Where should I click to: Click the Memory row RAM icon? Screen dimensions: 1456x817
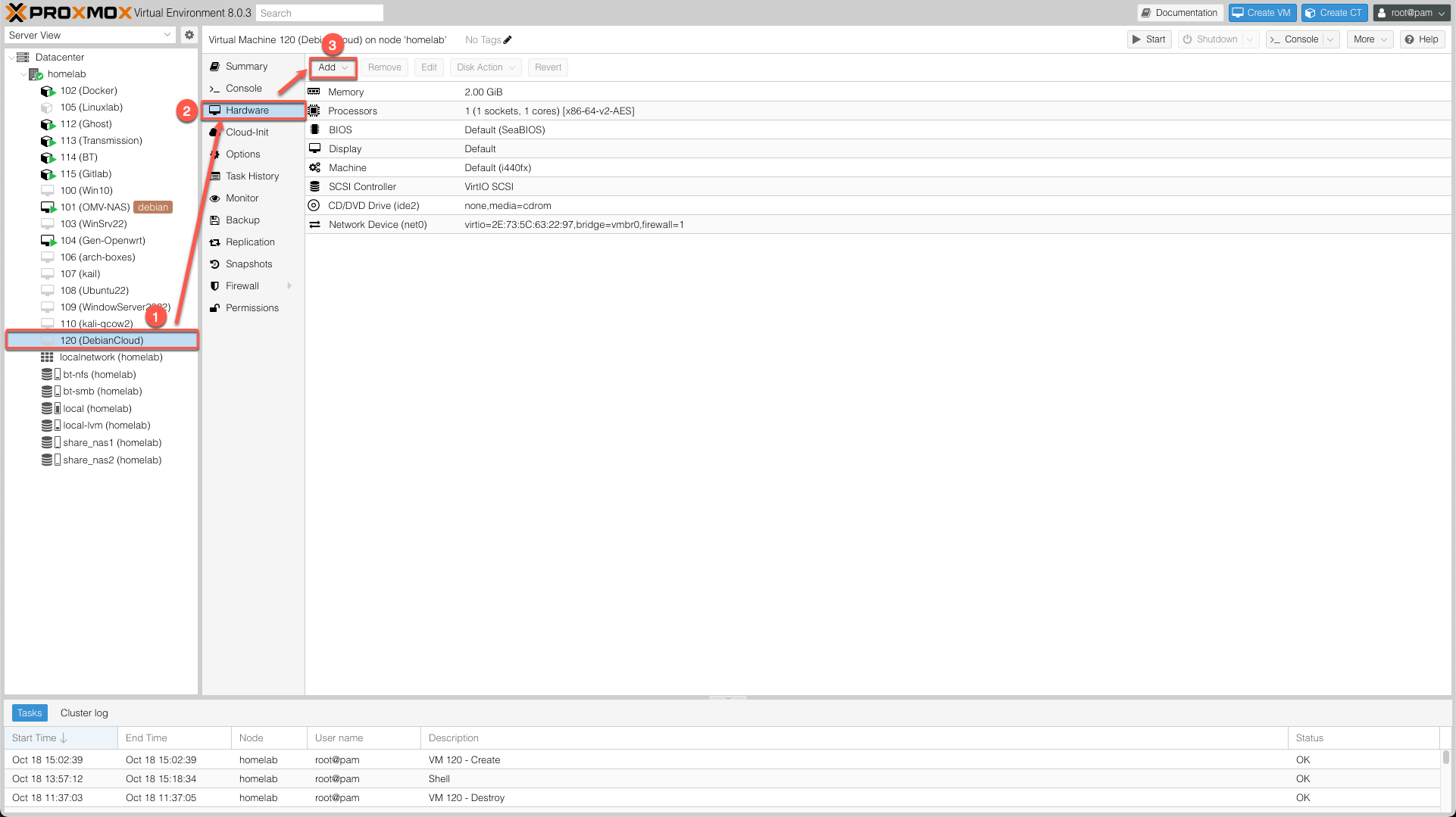point(314,92)
